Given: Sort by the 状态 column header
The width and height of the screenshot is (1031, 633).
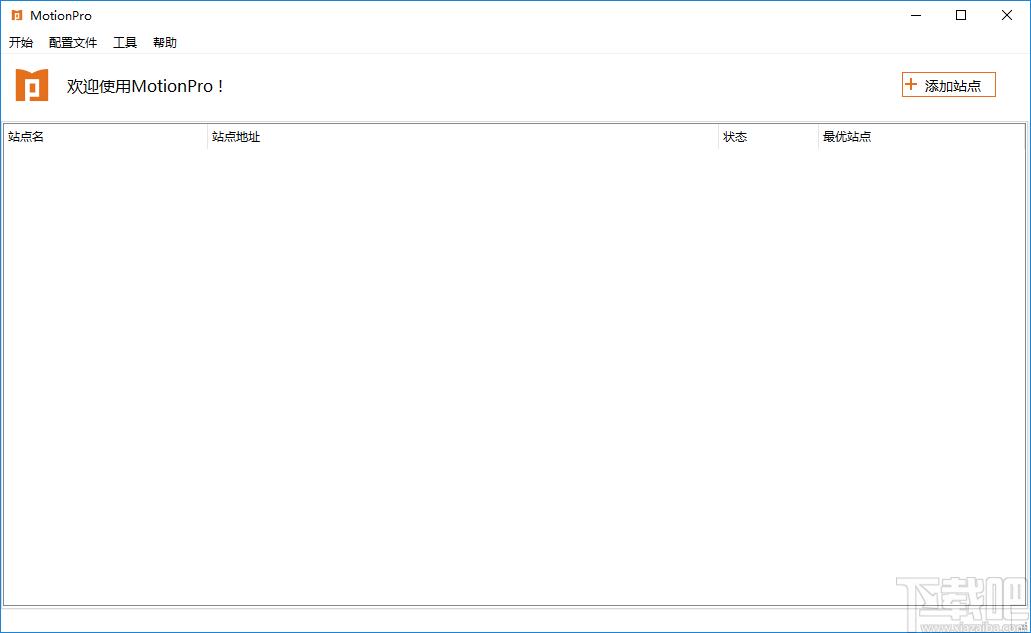Looking at the screenshot, I should click(768, 137).
